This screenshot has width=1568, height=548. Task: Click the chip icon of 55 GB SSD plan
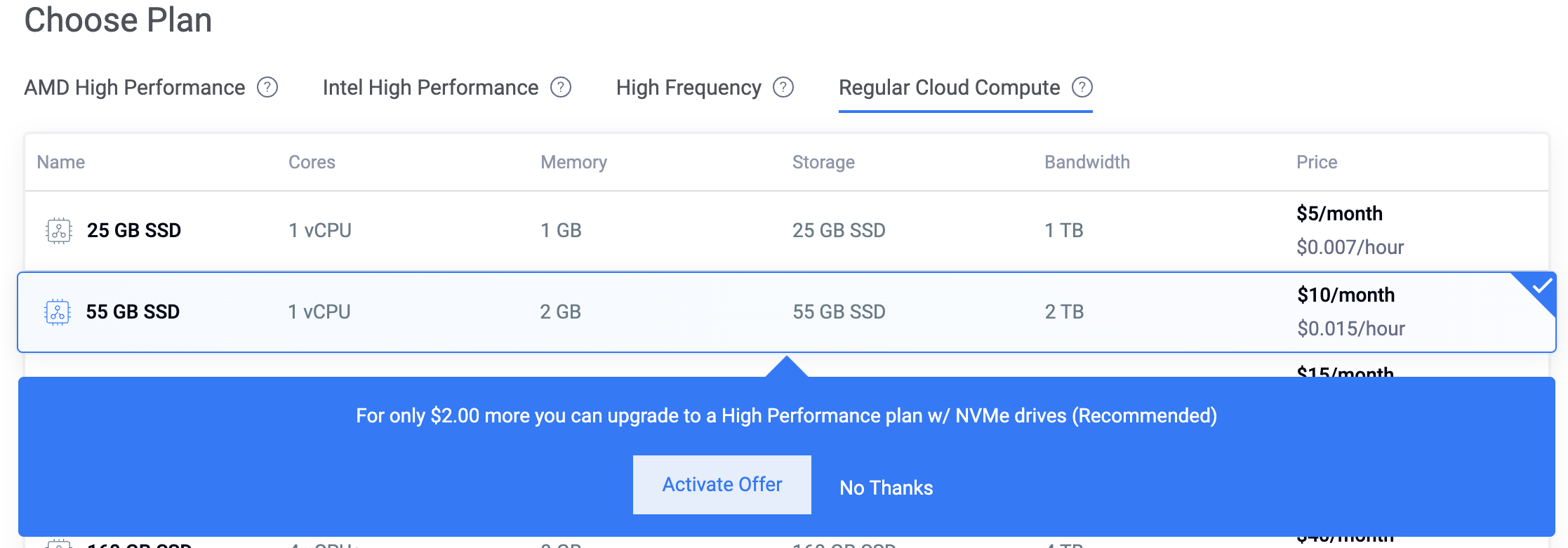point(58,312)
